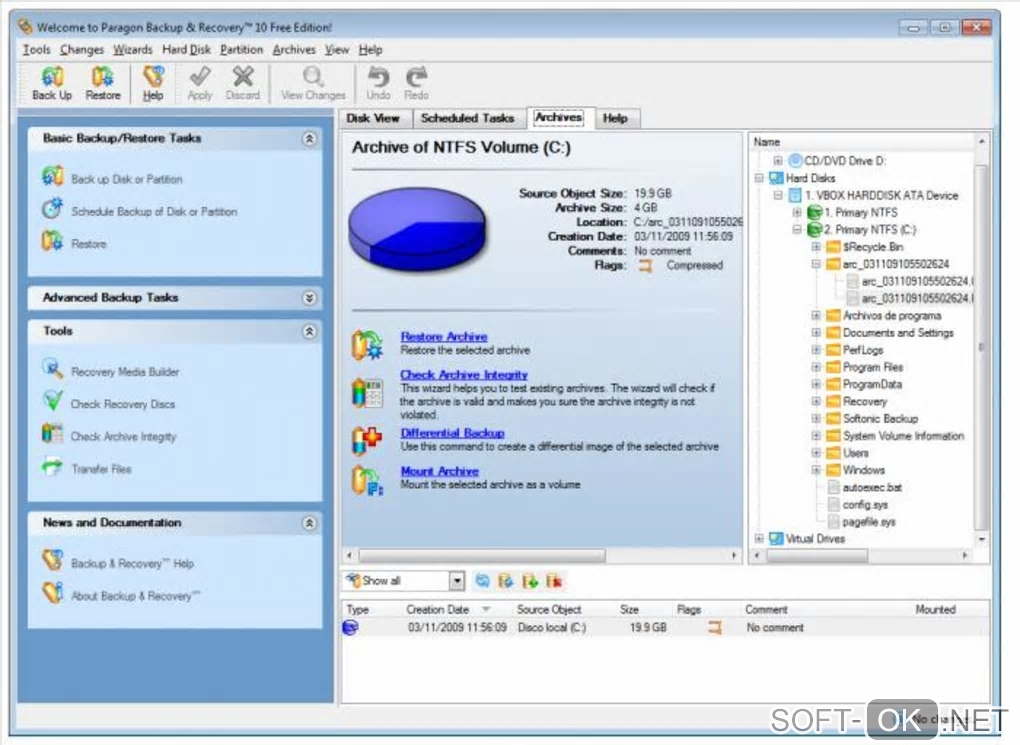Screen dimensions: 1020x745
Task: Click the Check Archive Integrity wizard icon
Action: 368,392
